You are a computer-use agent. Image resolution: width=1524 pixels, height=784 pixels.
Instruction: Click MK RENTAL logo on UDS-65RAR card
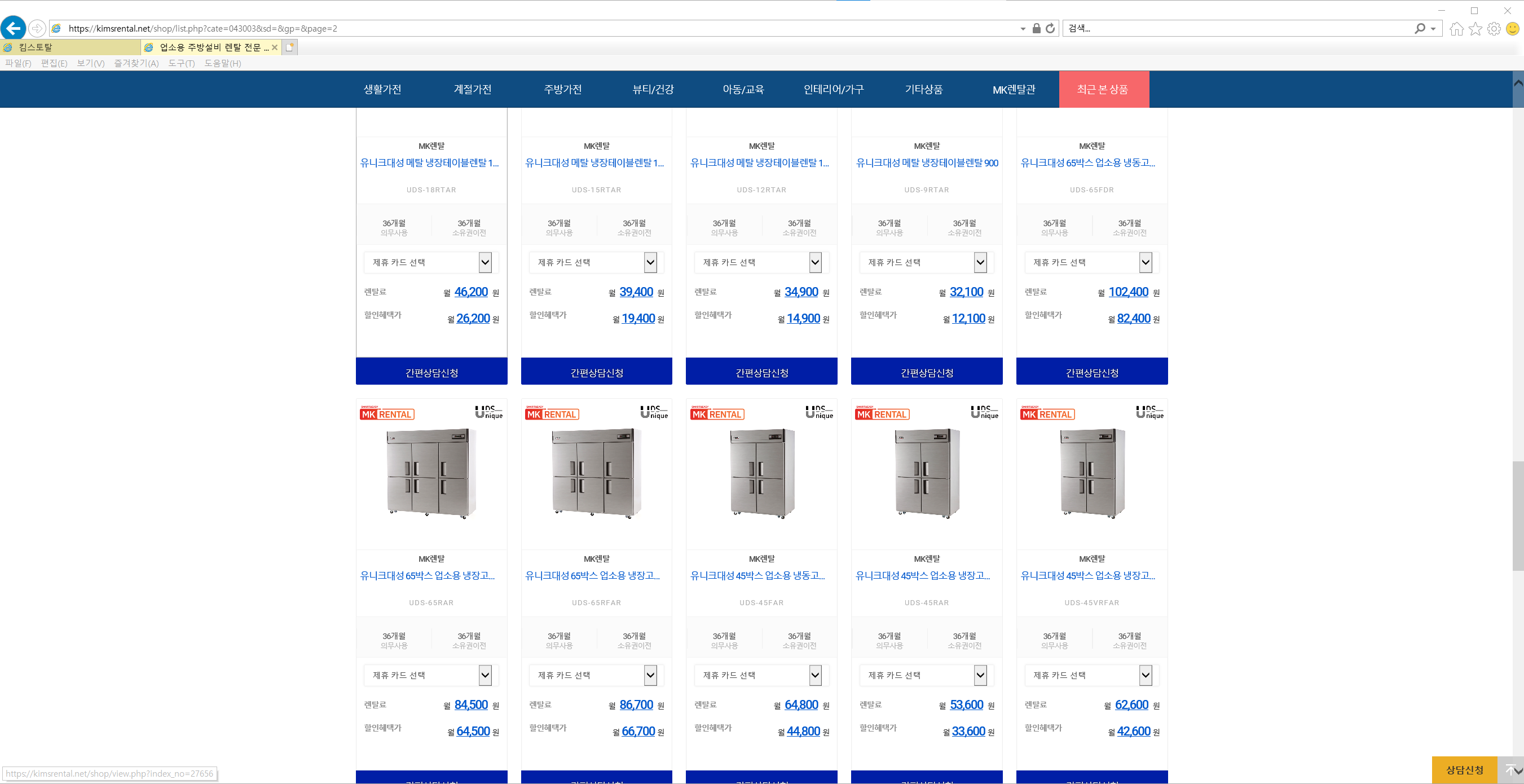click(387, 413)
